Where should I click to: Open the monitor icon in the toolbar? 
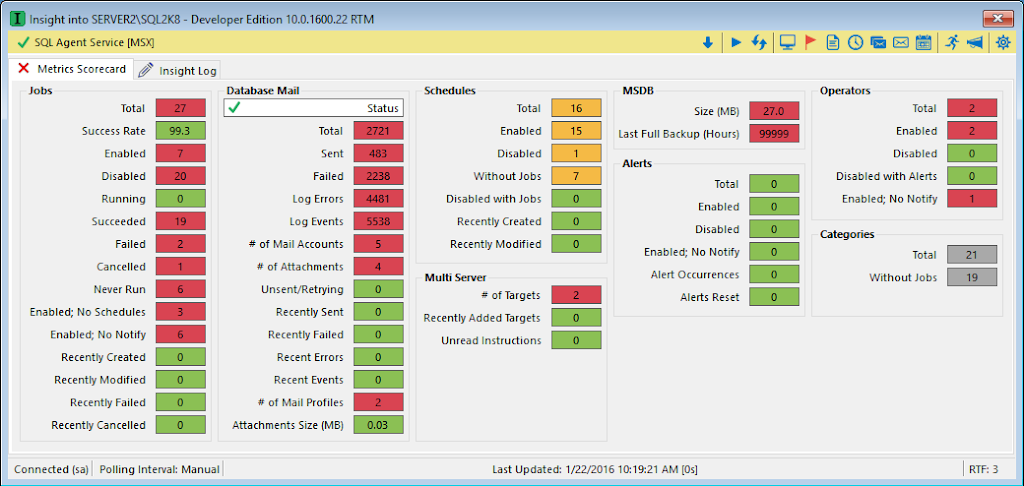(x=788, y=42)
